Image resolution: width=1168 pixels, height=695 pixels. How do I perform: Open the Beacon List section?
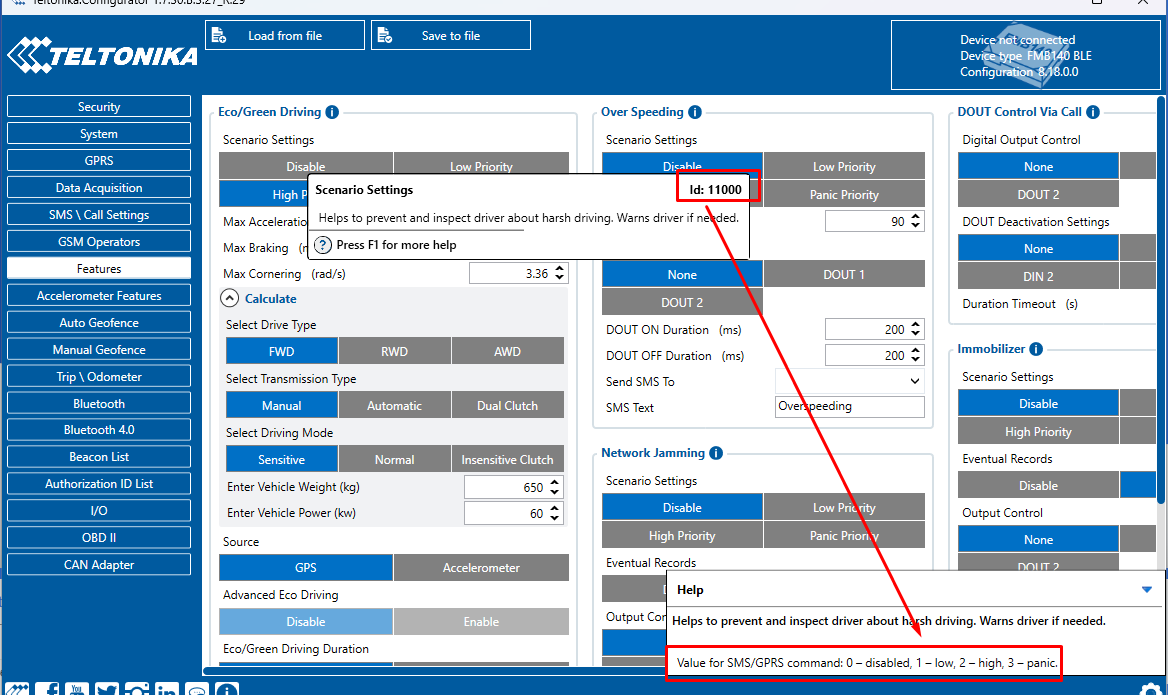[99, 457]
